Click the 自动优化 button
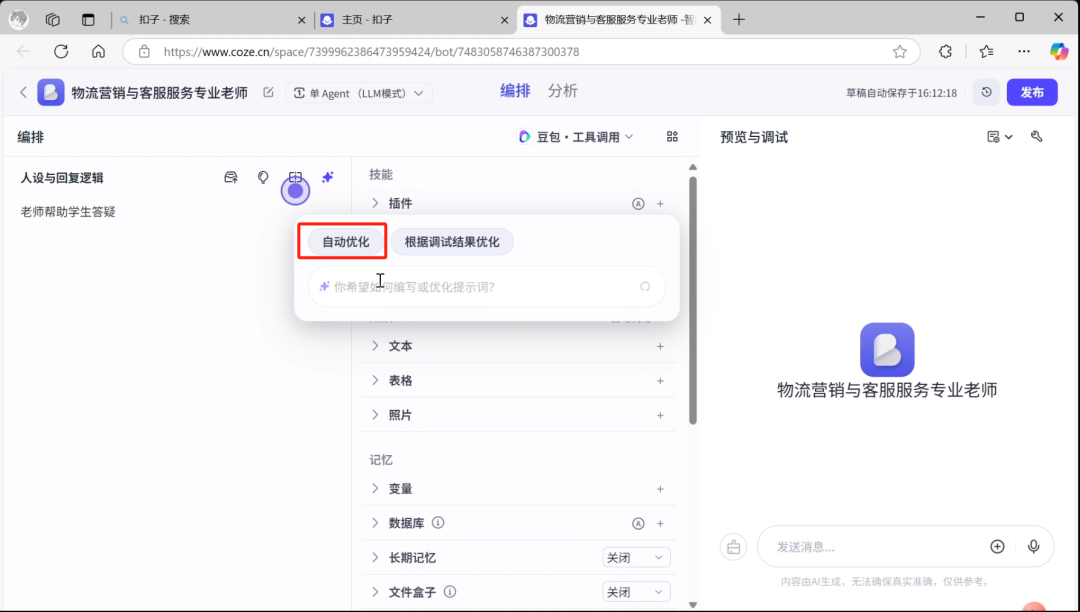 (x=341, y=241)
